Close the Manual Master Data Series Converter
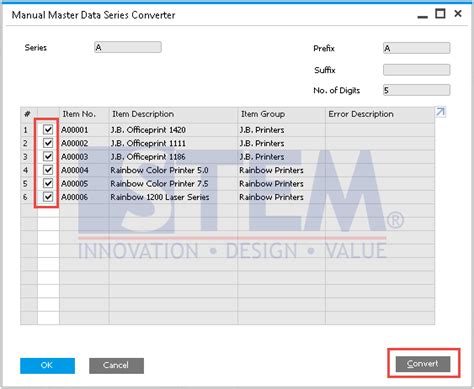This screenshot has height=389, width=474. [x=458, y=14]
